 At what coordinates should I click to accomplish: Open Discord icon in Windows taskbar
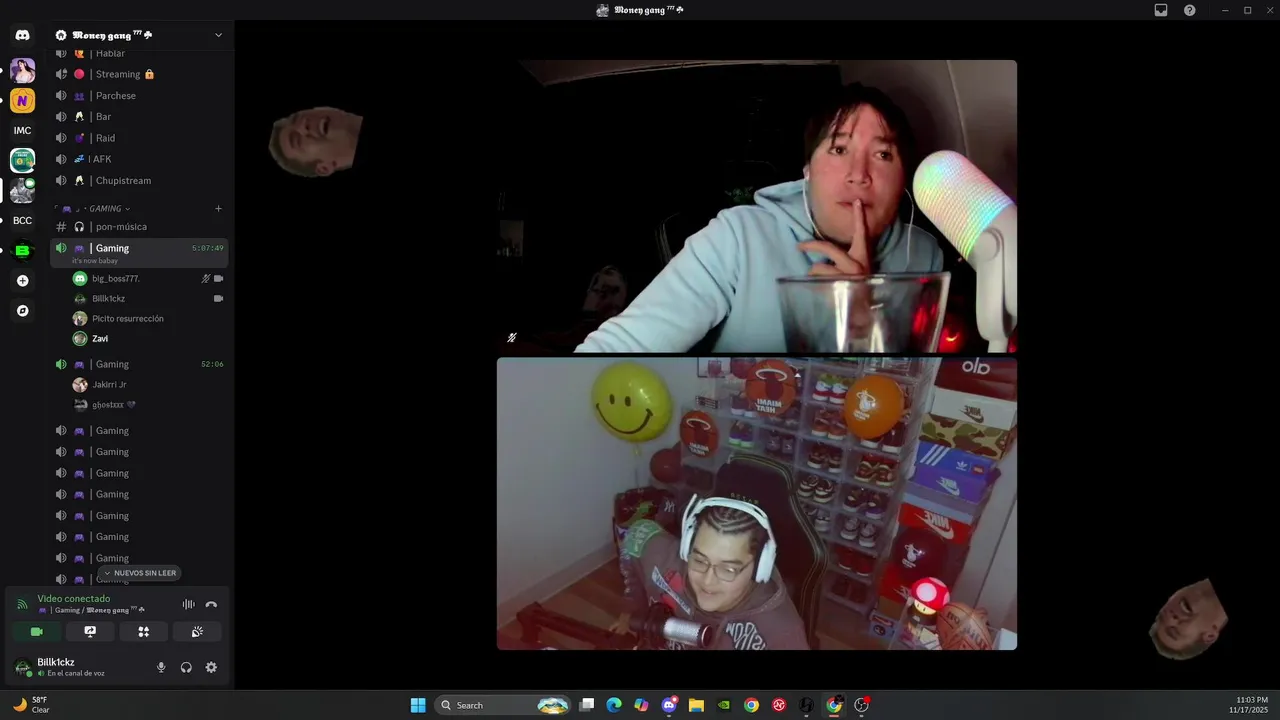pos(669,705)
